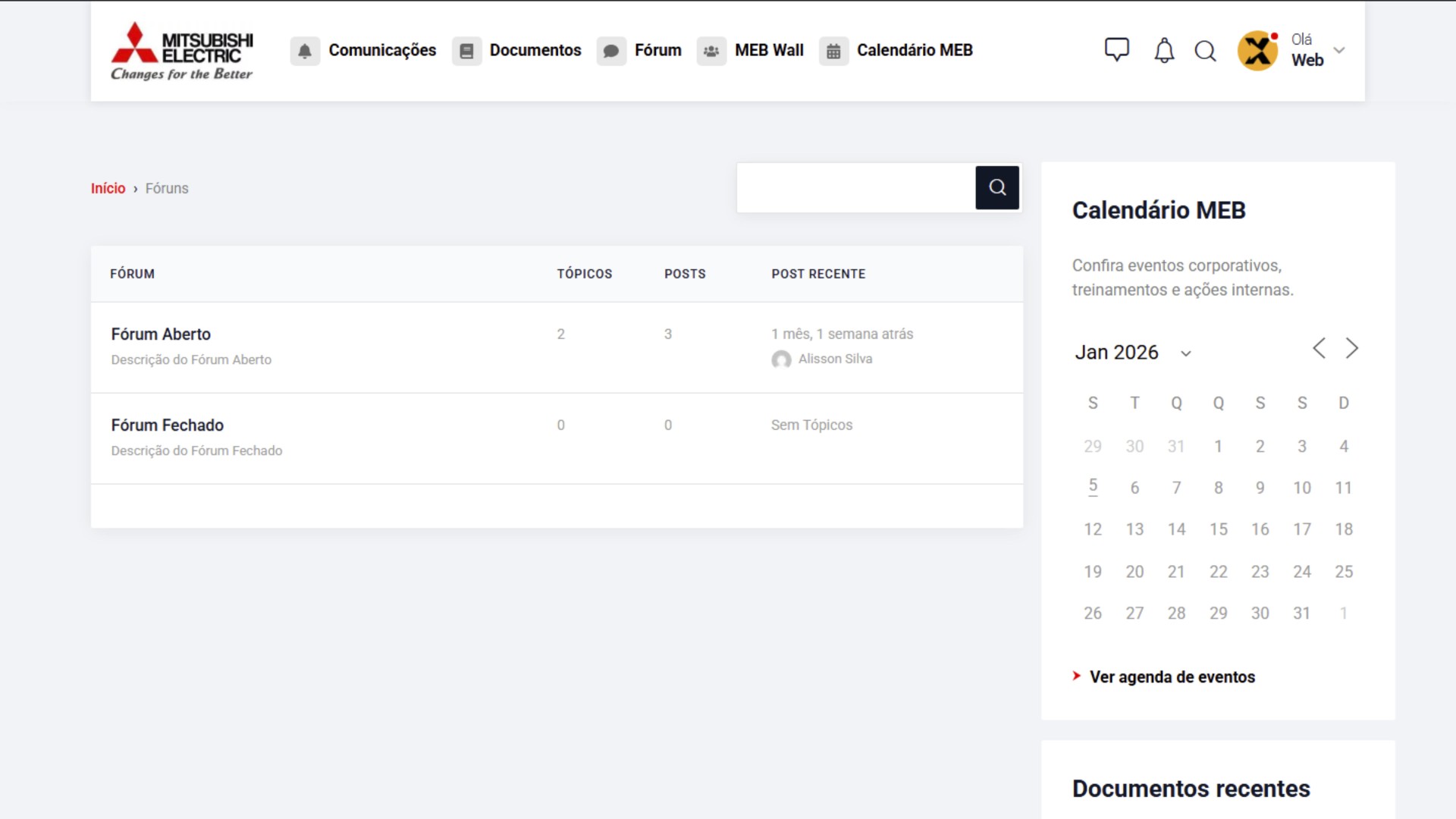Click the user avatar picture
Screen dimensions: 1456x819
[1257, 51]
